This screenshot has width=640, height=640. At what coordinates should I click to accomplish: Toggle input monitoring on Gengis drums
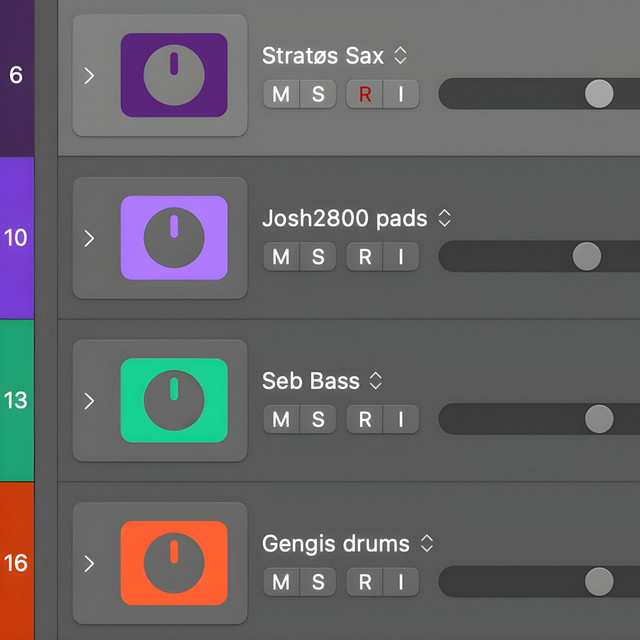(x=401, y=582)
